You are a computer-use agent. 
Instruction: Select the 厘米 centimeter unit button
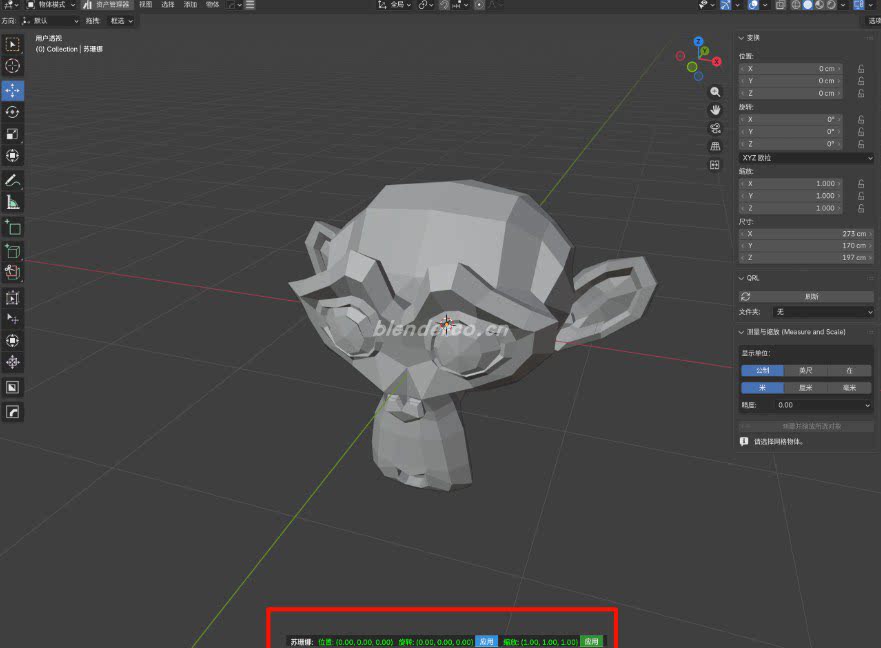806,388
